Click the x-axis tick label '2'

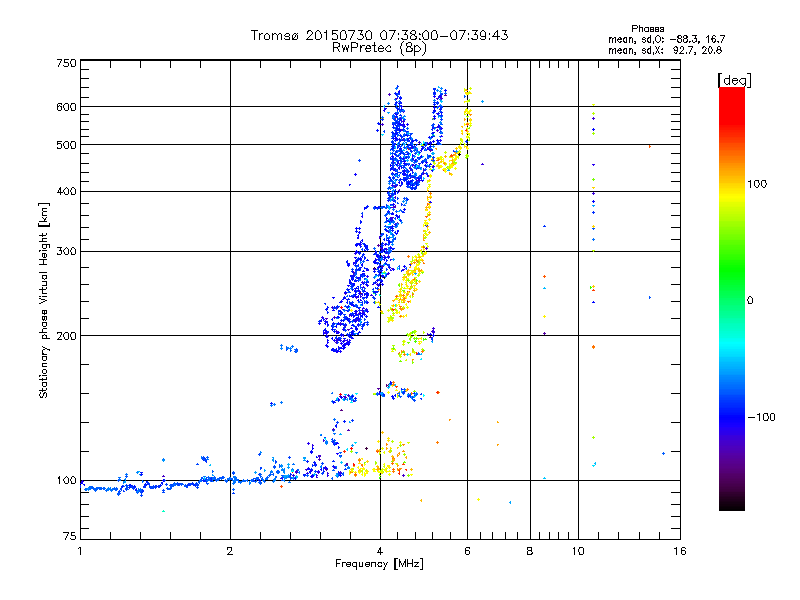pos(230,551)
